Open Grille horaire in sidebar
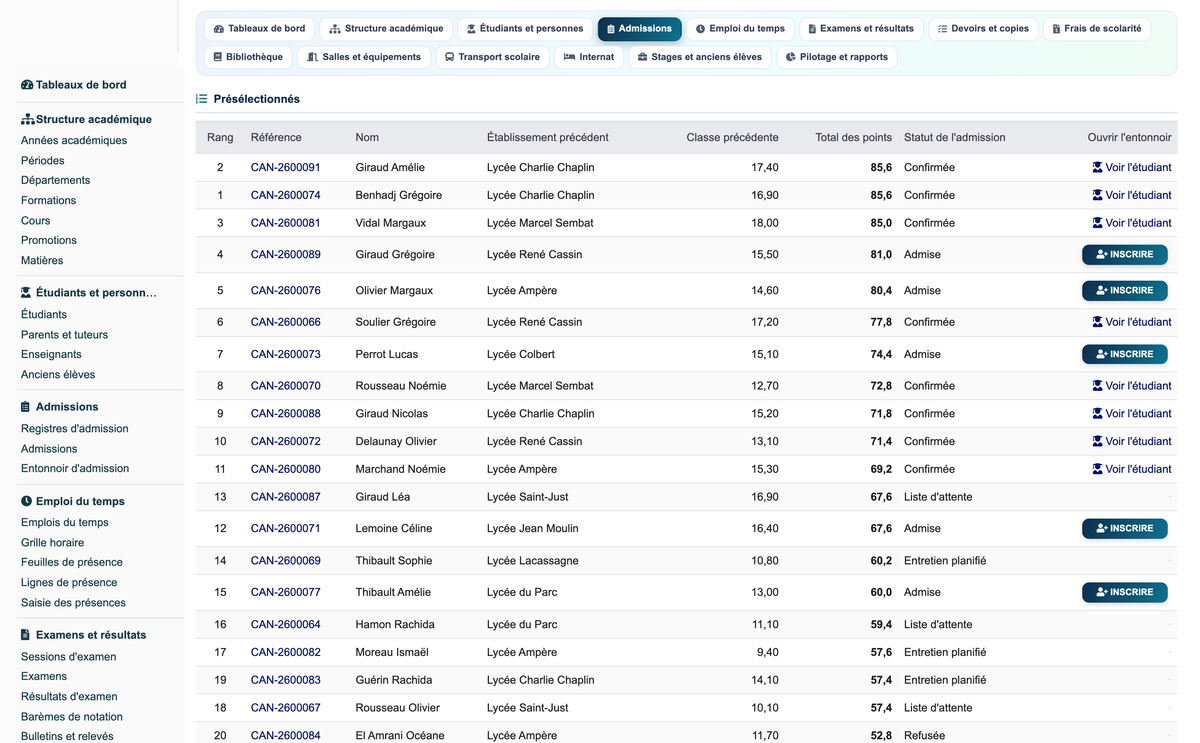Screen dimensions: 1200x743 (53, 543)
